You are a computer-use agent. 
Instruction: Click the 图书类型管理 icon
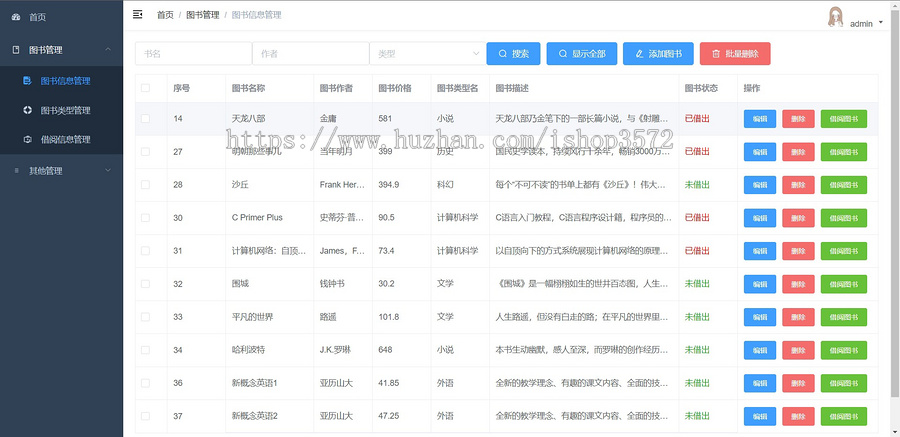pos(27,110)
